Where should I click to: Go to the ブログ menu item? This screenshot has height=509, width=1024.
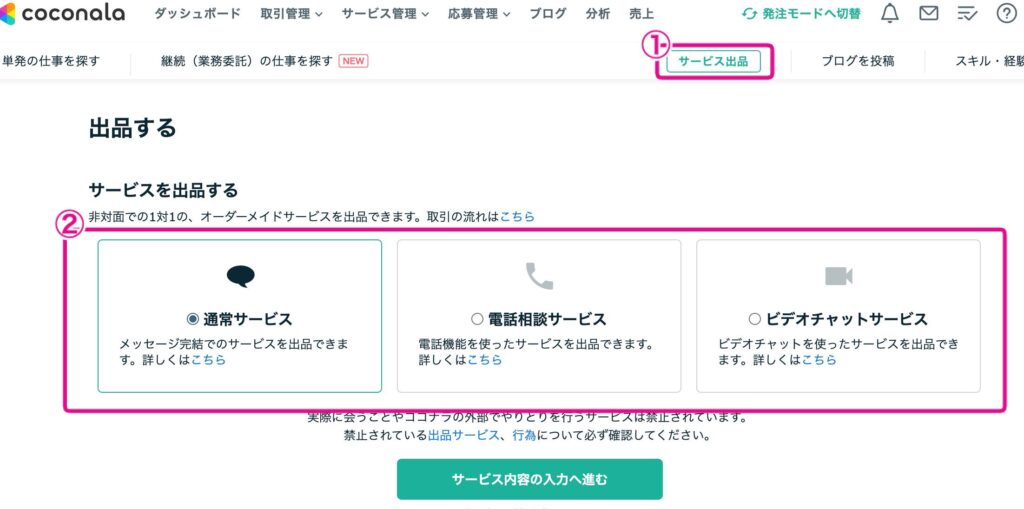(547, 14)
